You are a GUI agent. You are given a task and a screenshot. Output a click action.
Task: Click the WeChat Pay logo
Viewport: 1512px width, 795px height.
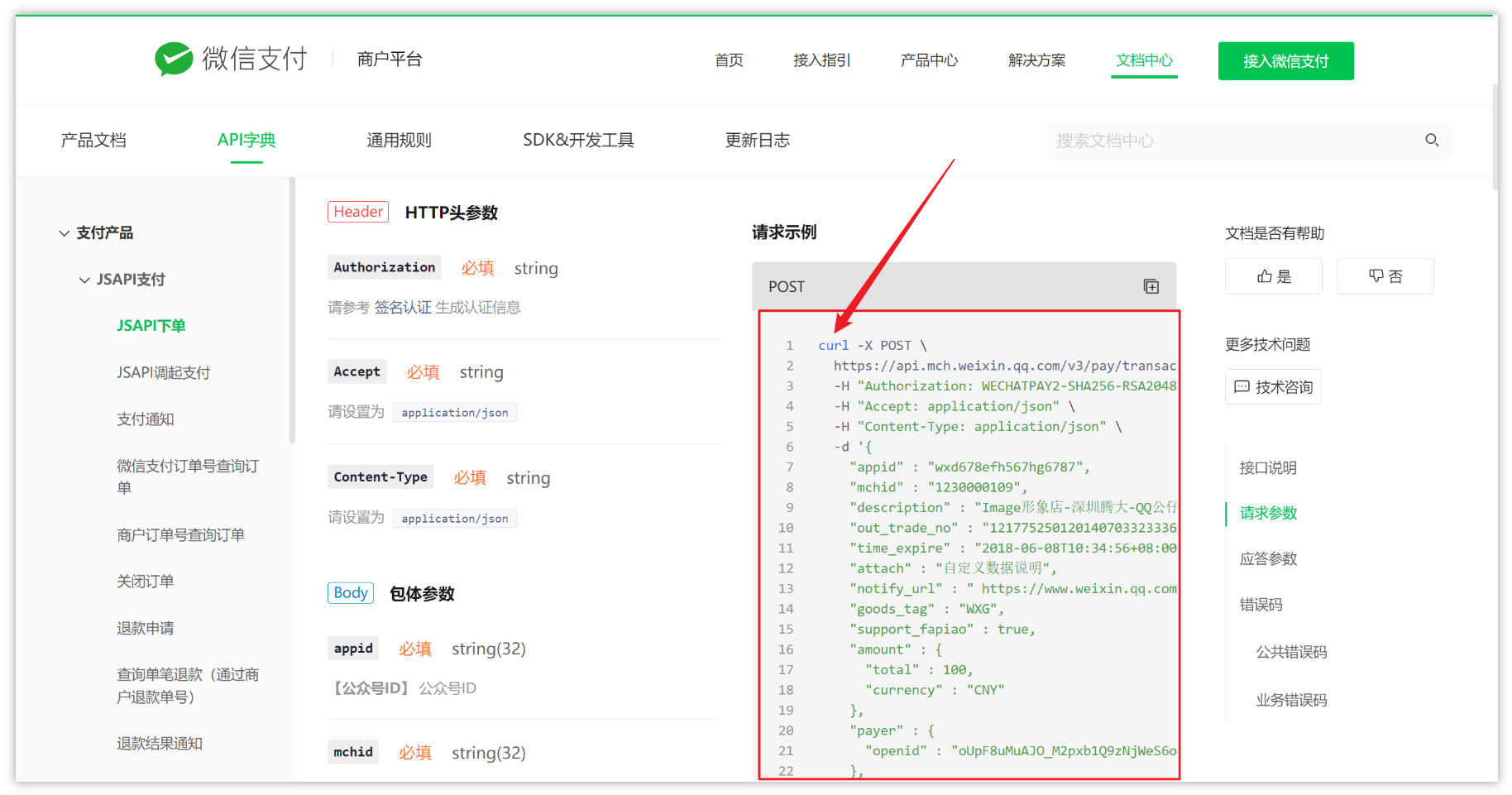(x=231, y=59)
